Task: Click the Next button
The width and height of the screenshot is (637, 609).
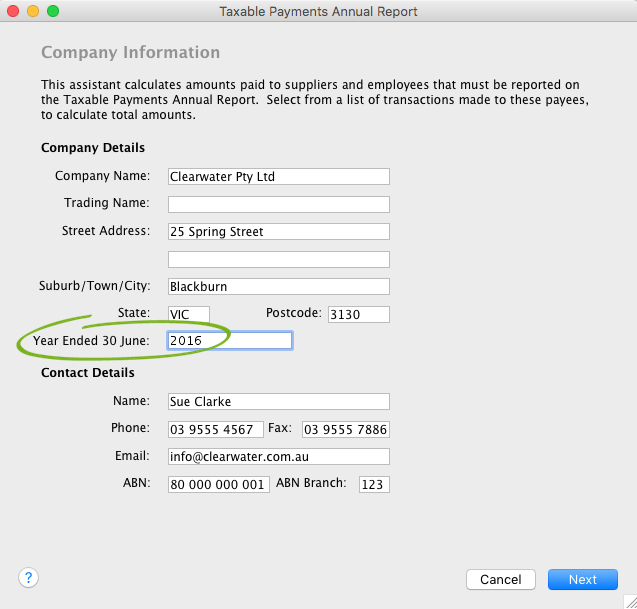Action: [x=582, y=580]
